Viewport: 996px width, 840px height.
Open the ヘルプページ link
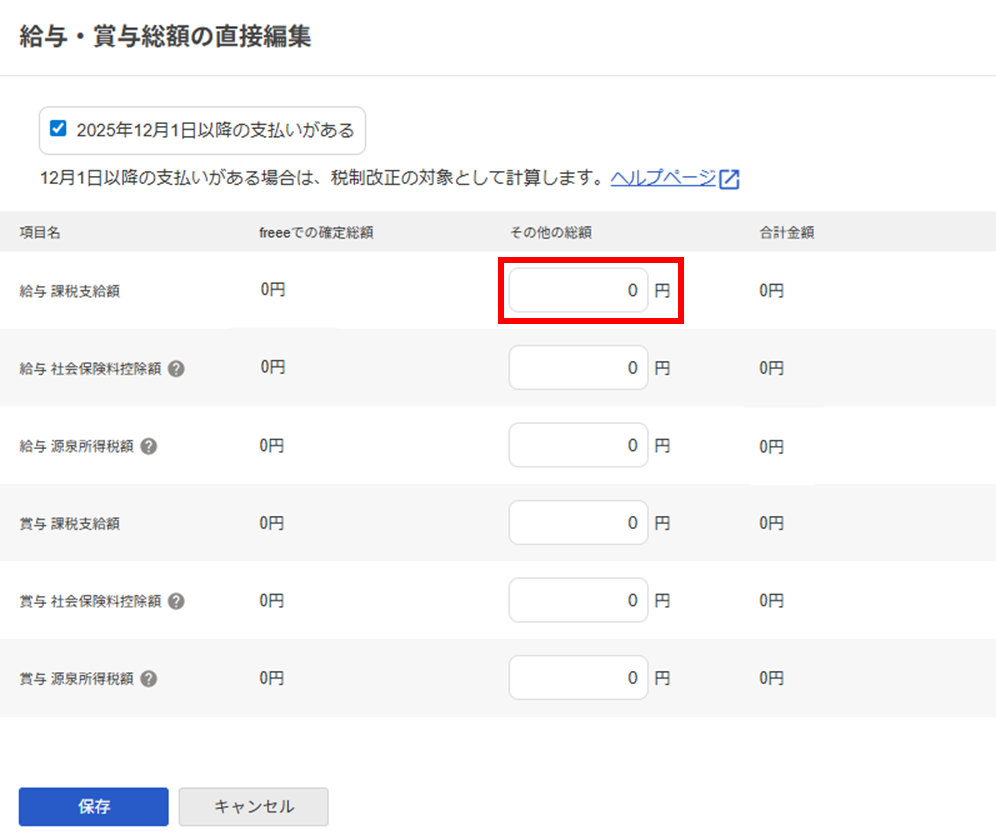click(x=663, y=179)
